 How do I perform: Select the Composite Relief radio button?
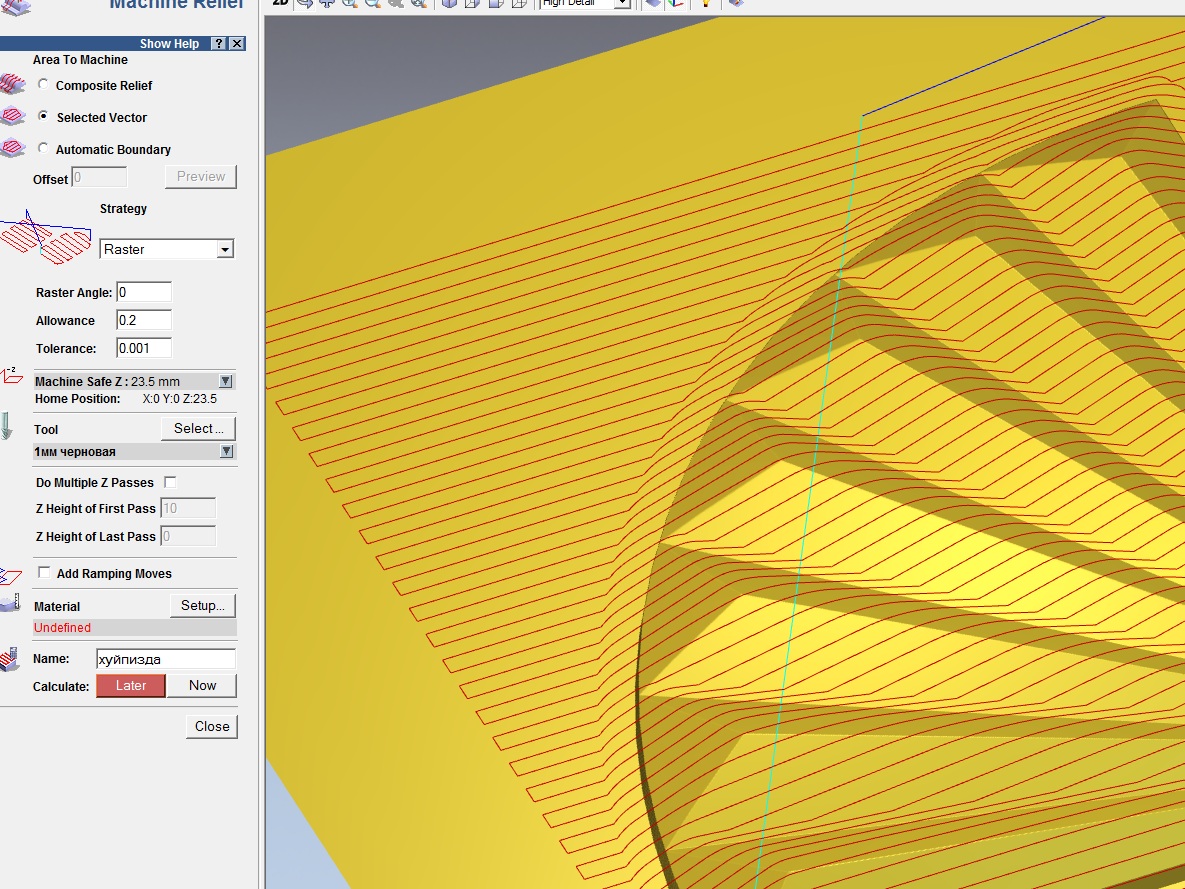pos(43,84)
